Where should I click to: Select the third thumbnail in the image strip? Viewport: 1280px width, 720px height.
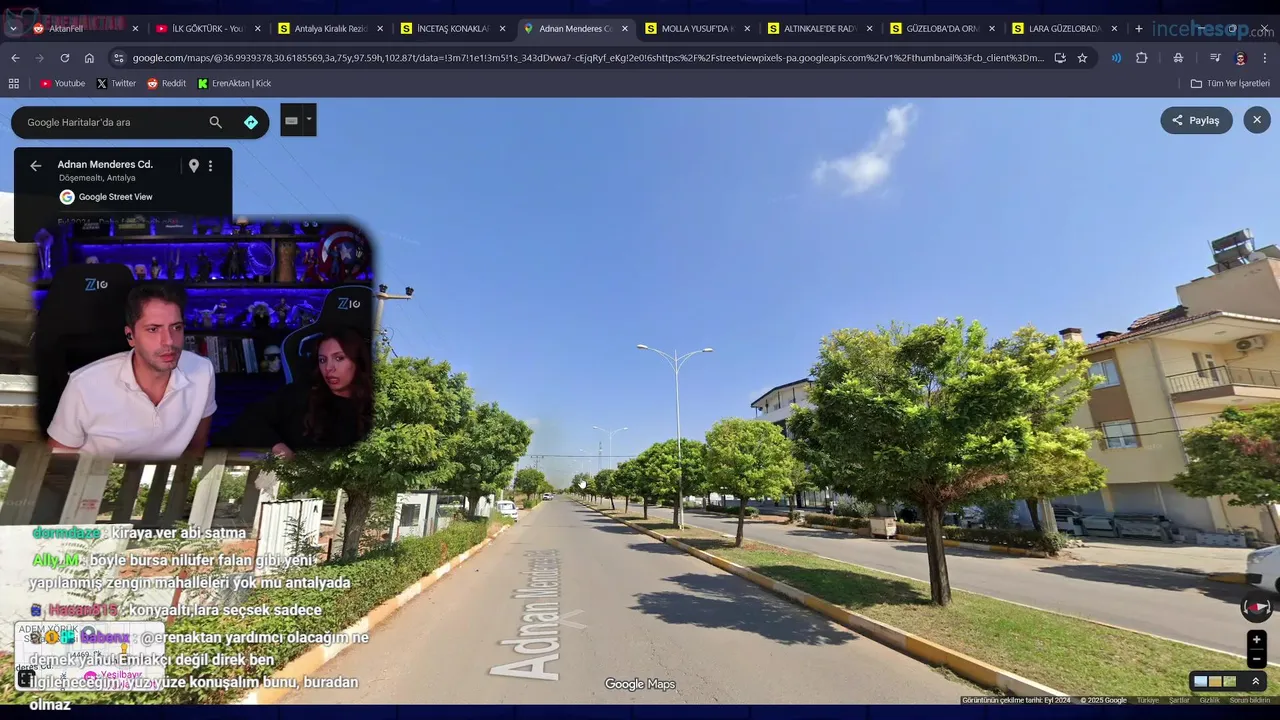point(1230,681)
